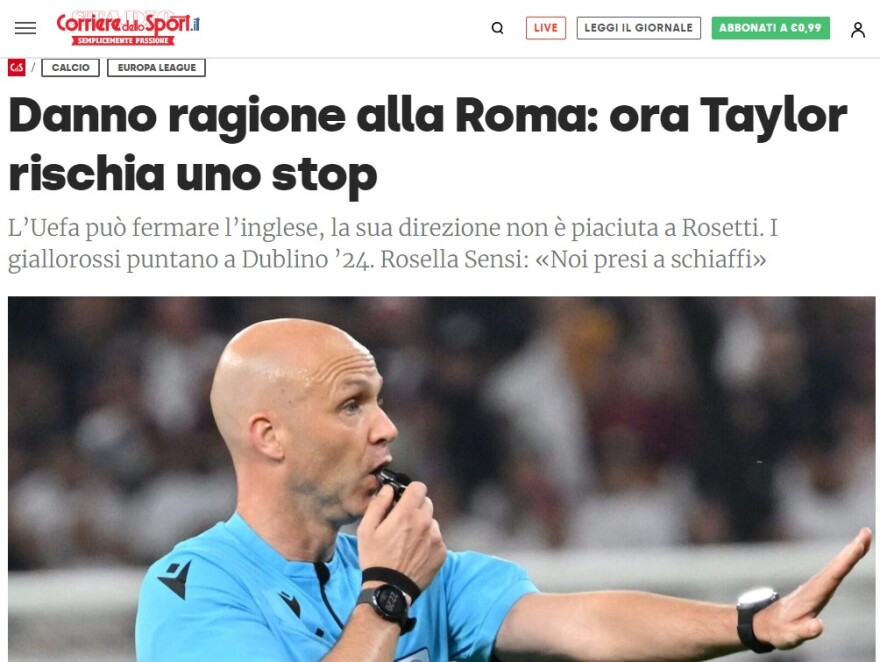This screenshot has height=662, width=880.
Task: Go to the red CdS home breadcrumb icon
Action: click(x=16, y=67)
